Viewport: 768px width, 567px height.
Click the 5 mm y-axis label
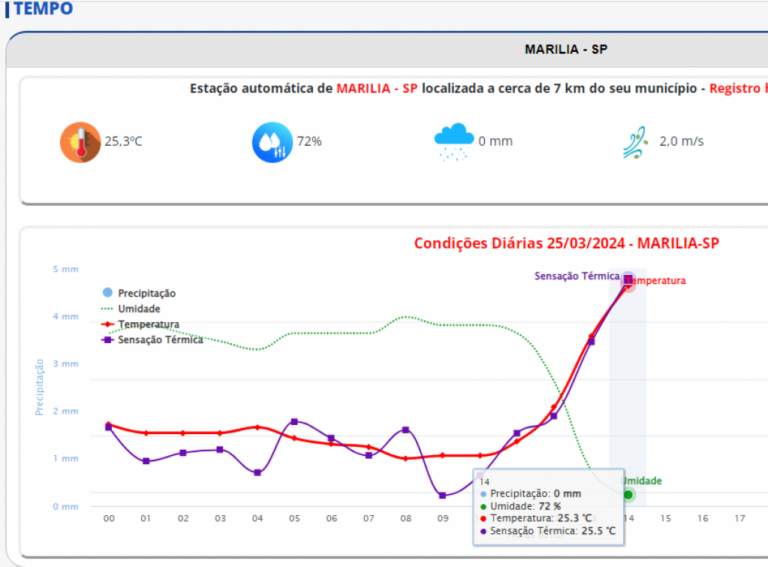click(66, 269)
